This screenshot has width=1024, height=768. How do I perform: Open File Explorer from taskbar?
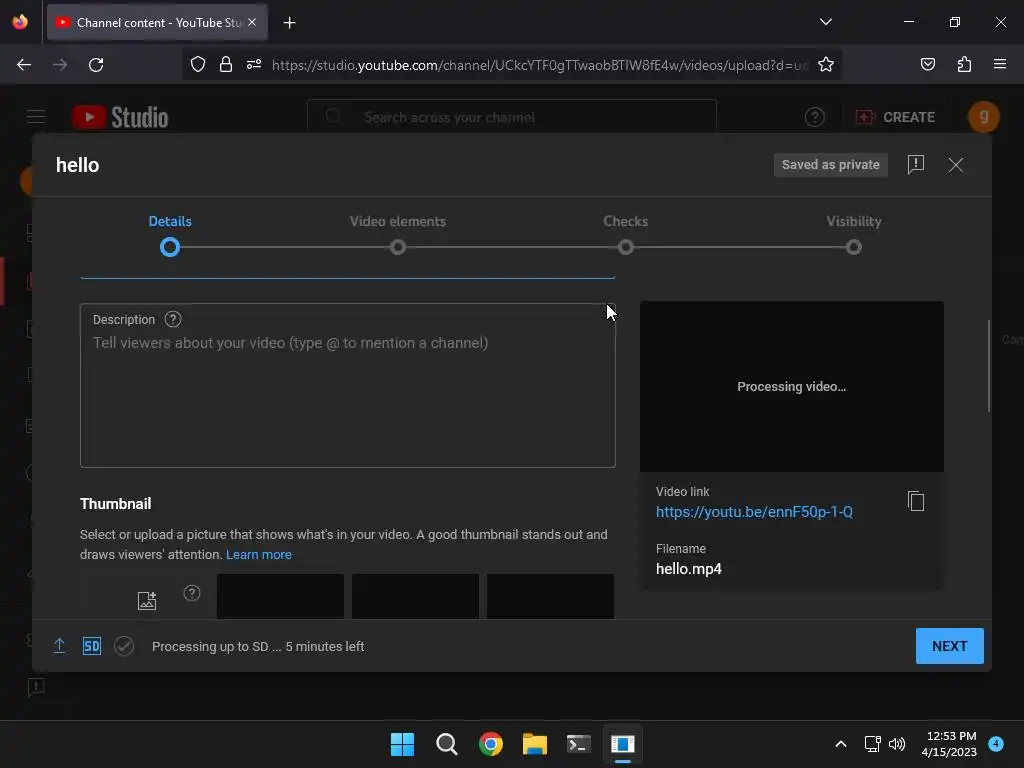(534, 744)
